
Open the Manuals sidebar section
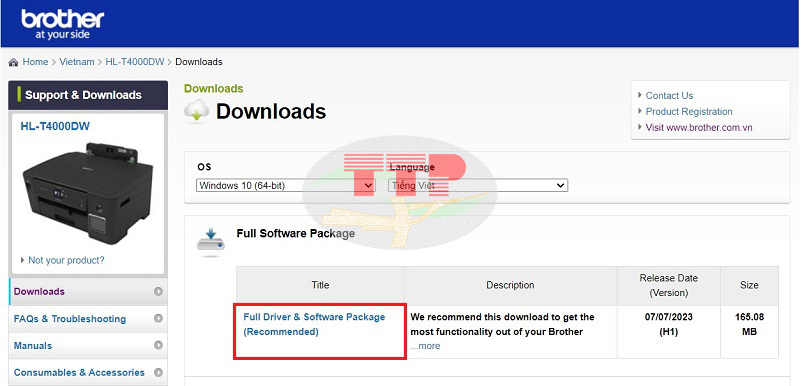[x=33, y=346]
